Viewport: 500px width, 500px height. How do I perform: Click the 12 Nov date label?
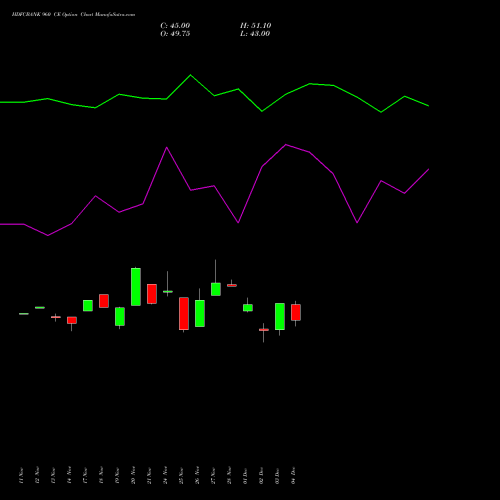(x=37, y=475)
